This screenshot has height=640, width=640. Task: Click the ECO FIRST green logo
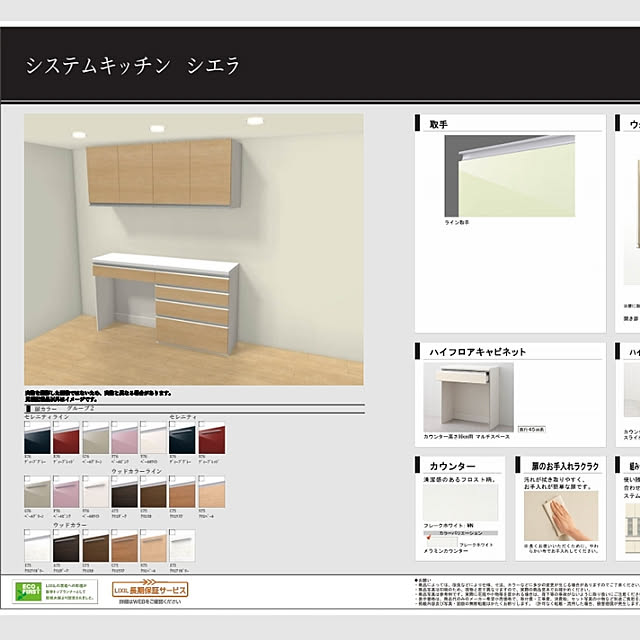(28, 591)
